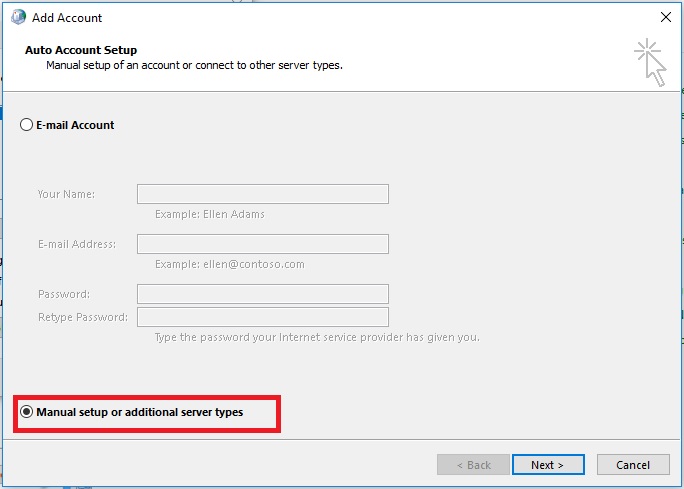Go back with the Back button
684x489 pixels.
tap(473, 465)
